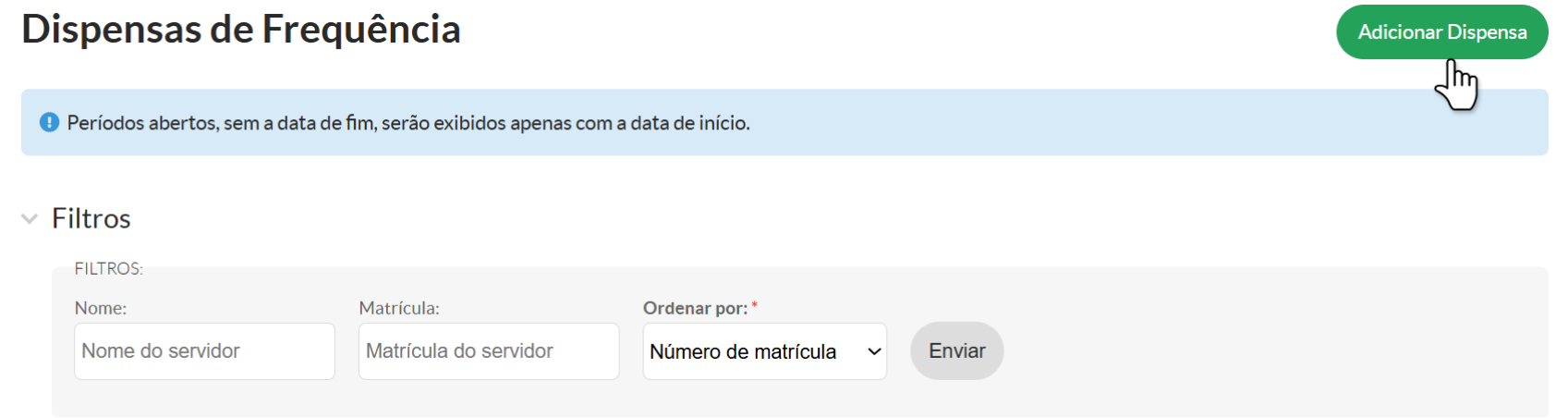Click the Matrícula: field label
Image resolution: width=1568 pixels, height=418 pixels.
click(x=399, y=309)
